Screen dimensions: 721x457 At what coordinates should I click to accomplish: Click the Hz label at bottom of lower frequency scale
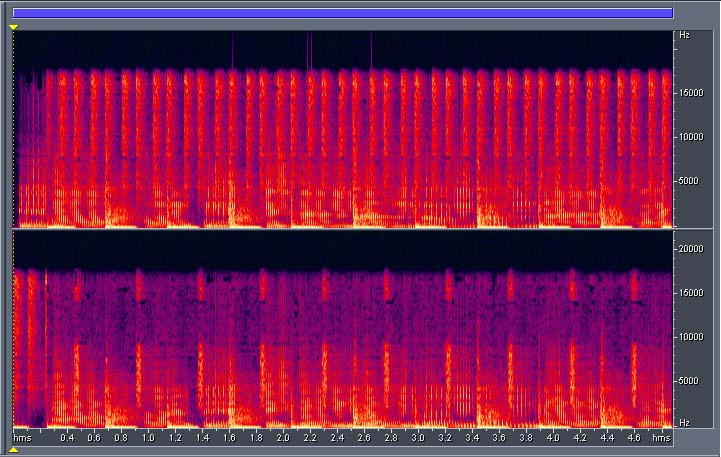click(684, 423)
